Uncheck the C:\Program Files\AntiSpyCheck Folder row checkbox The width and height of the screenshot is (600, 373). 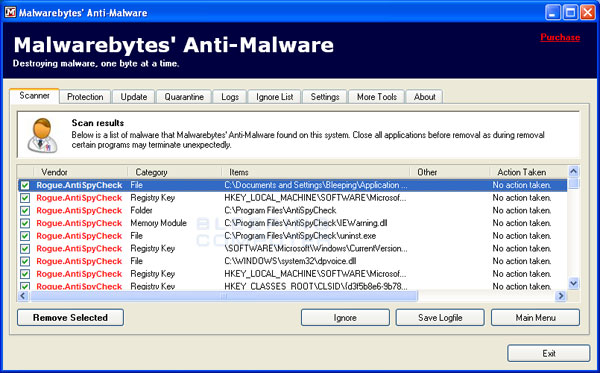click(25, 210)
